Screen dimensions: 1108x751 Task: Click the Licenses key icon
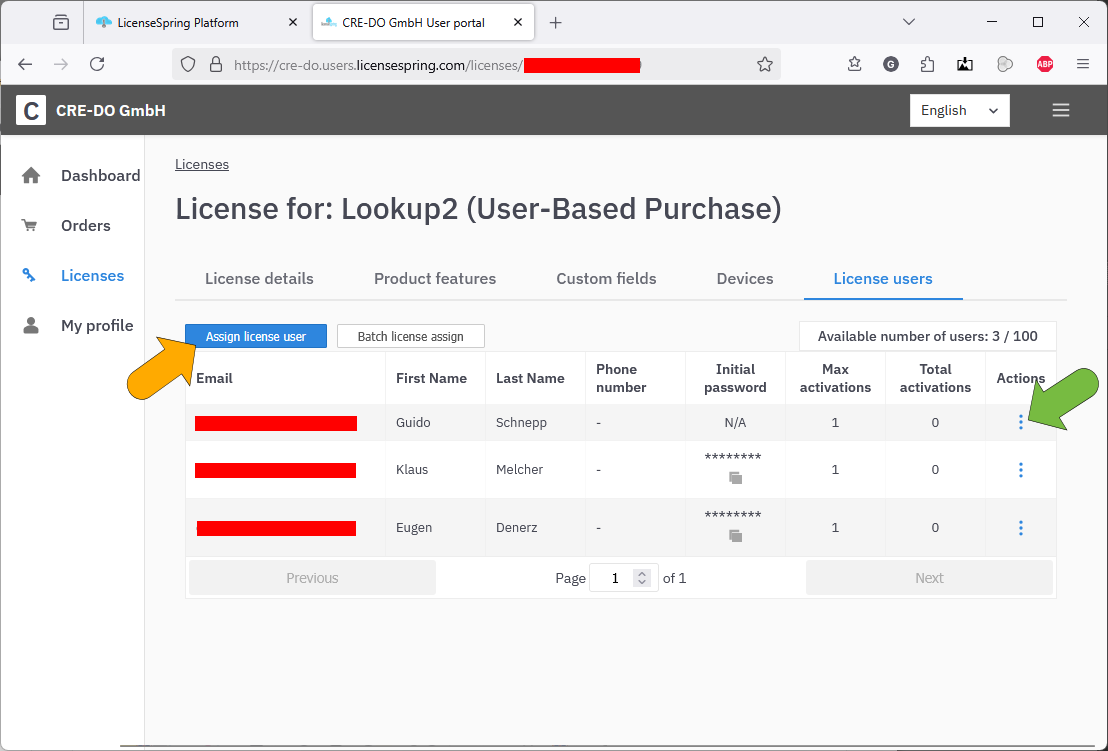[29, 275]
